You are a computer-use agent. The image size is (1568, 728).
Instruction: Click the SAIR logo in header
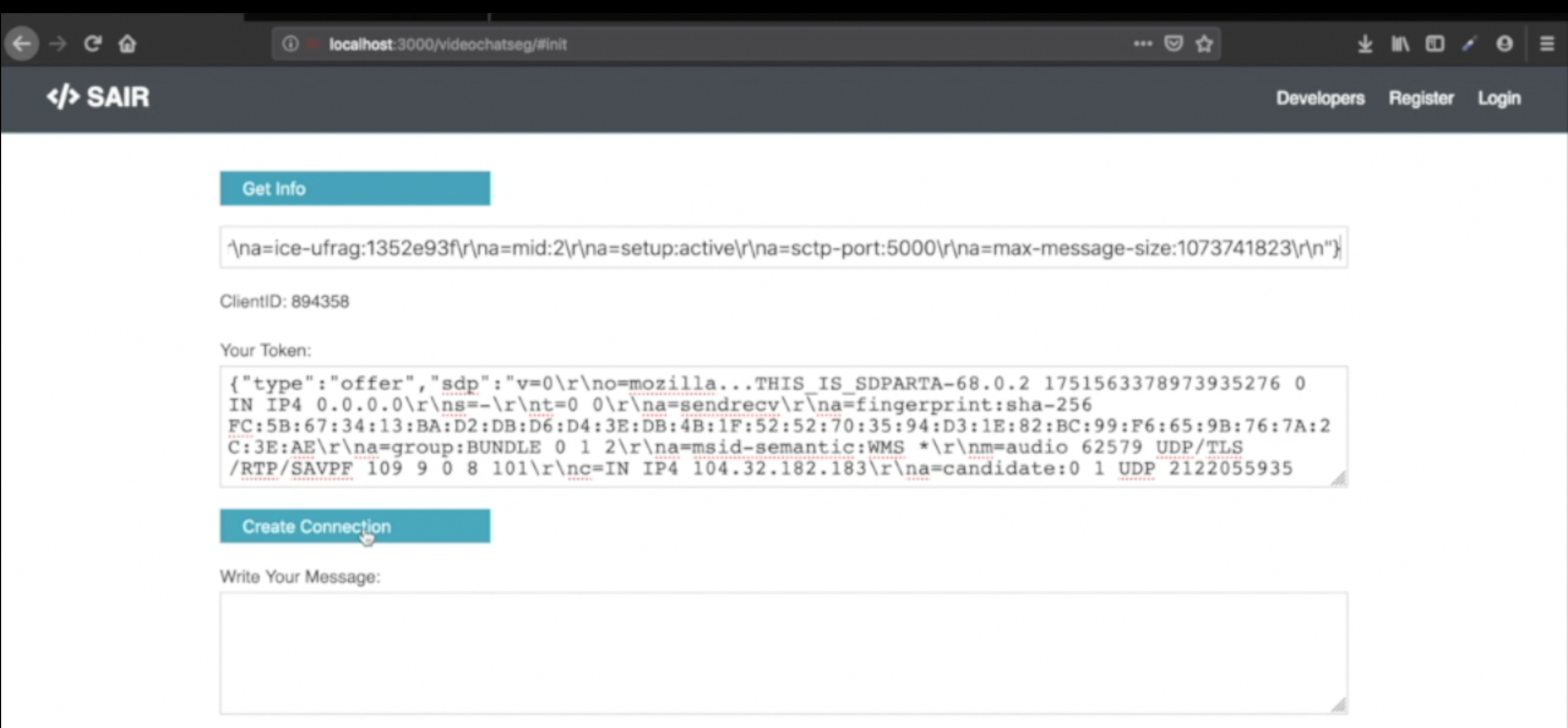pos(98,97)
